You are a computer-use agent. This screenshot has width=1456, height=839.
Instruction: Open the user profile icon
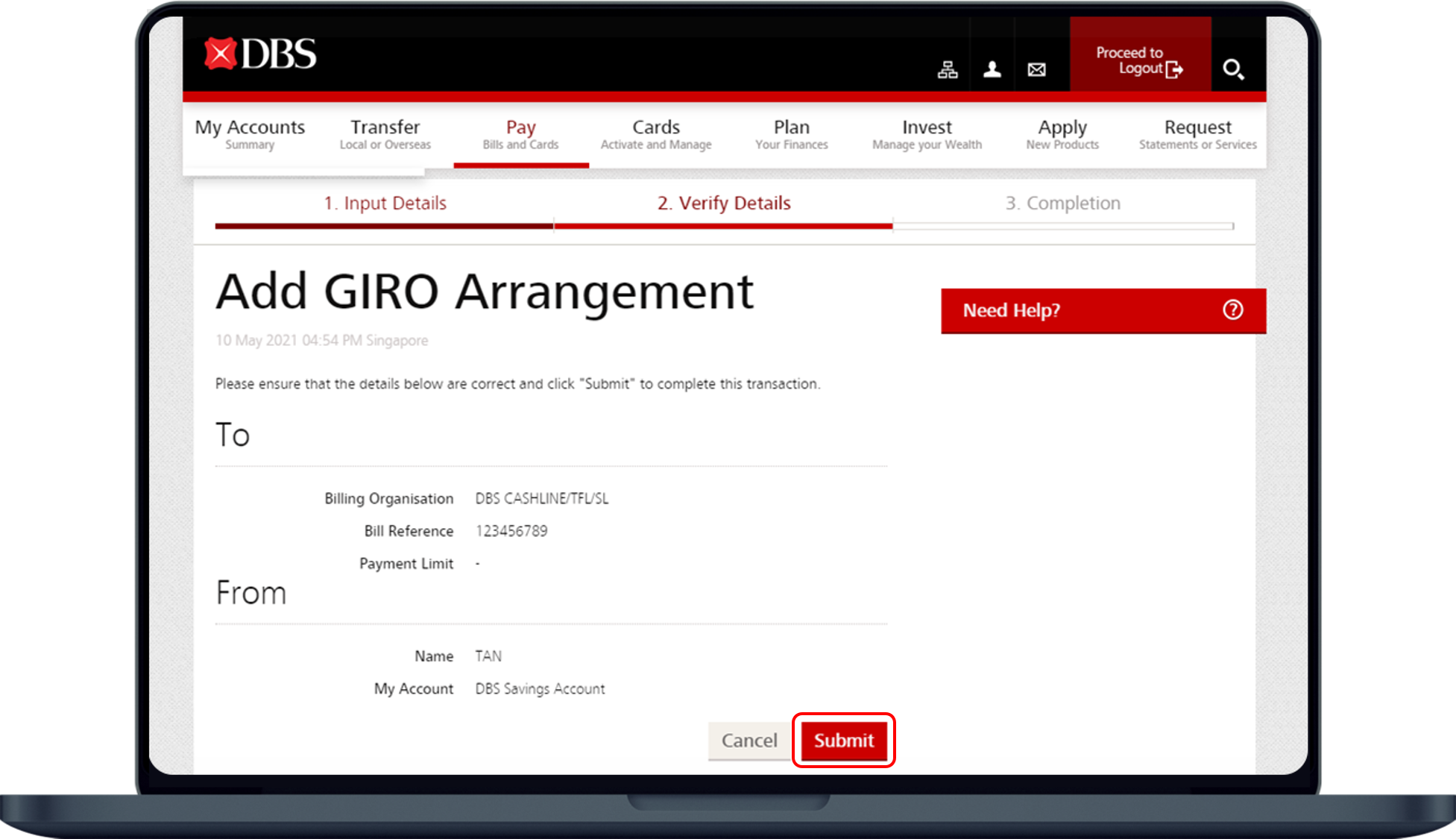[992, 69]
